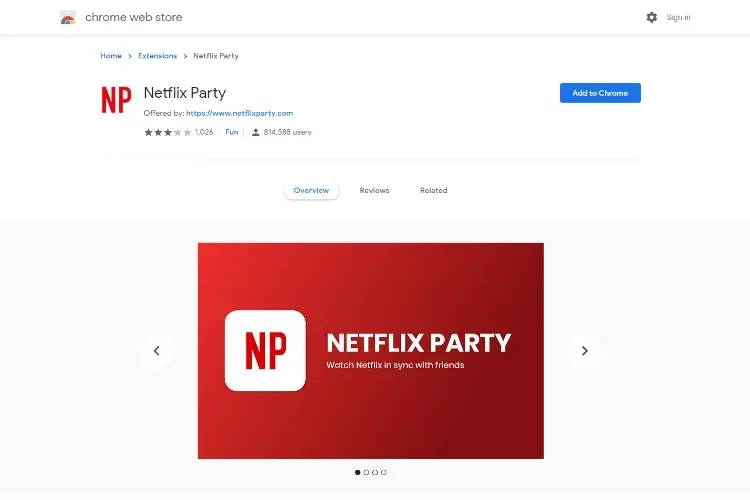The height and width of the screenshot is (500, 750).
Task: Switch to the Related tab
Action: 434,190
